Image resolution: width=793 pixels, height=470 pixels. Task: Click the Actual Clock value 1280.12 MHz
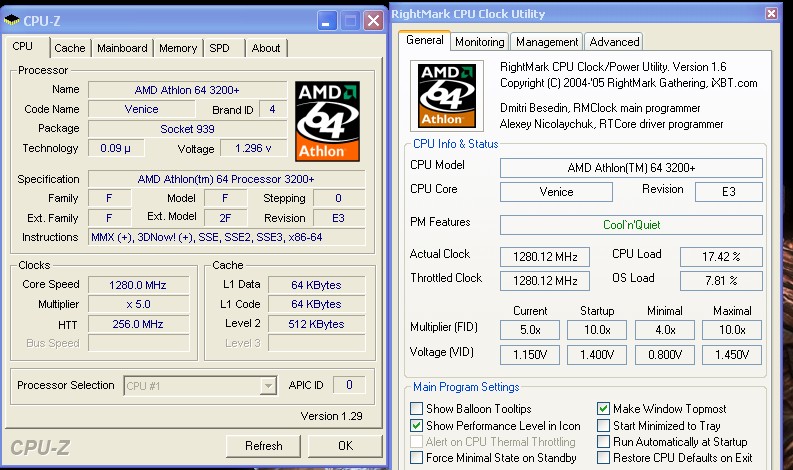point(545,257)
